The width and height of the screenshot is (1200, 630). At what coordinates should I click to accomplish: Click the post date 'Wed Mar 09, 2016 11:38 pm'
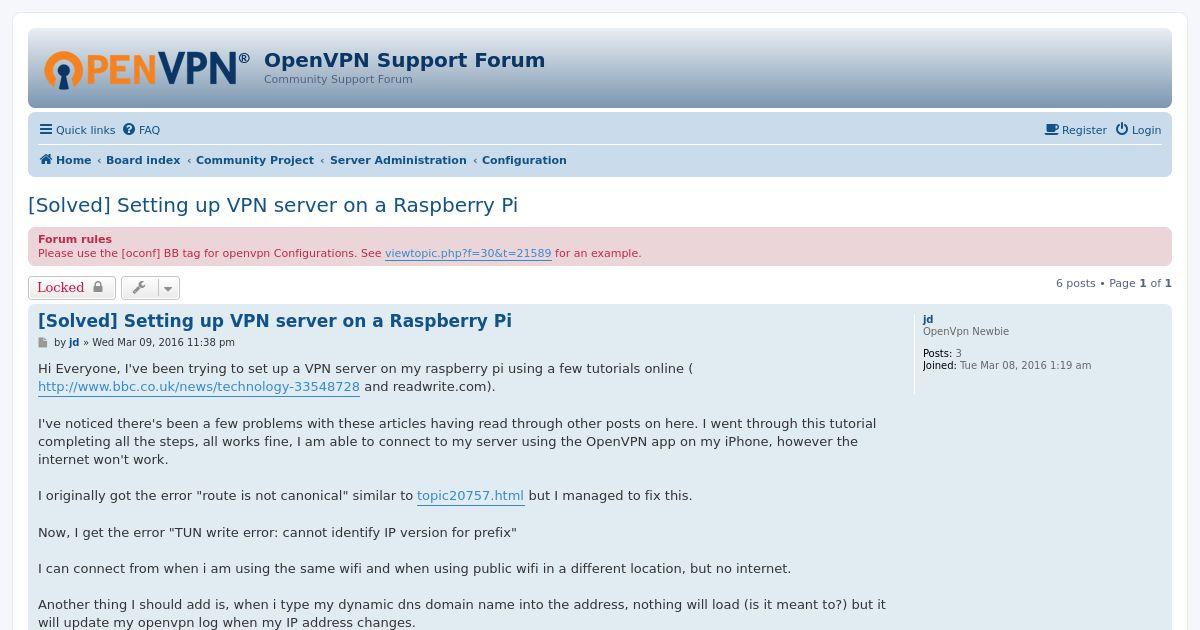point(163,343)
